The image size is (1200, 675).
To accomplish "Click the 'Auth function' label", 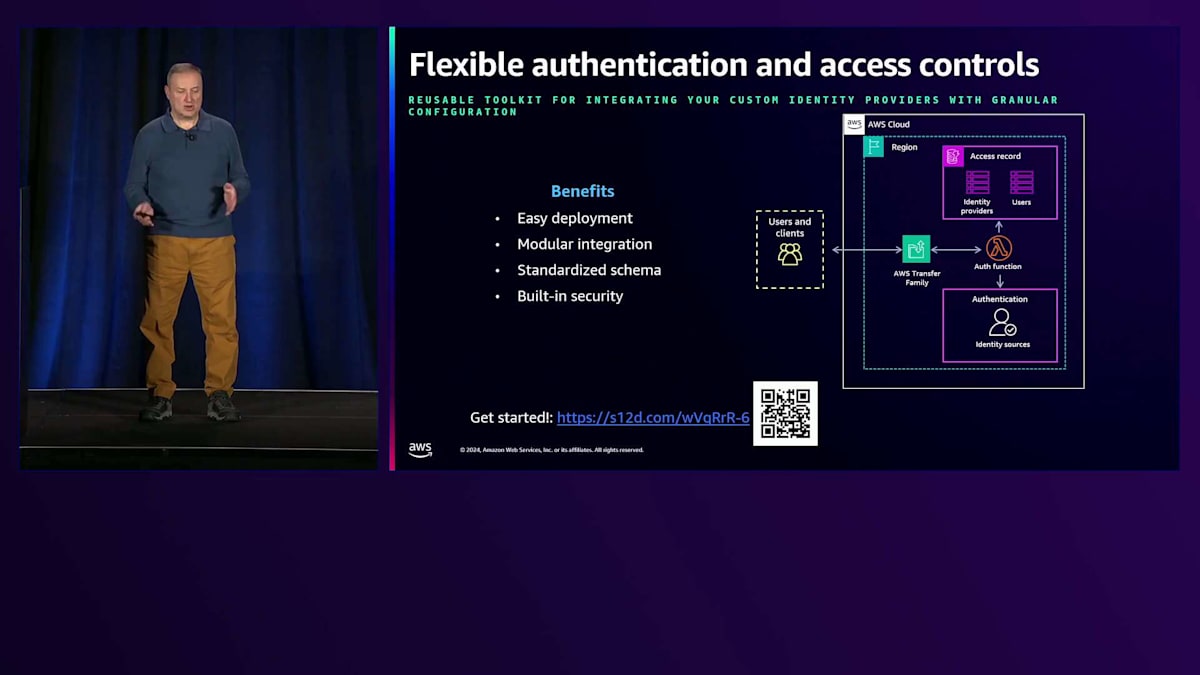I will [x=998, y=267].
